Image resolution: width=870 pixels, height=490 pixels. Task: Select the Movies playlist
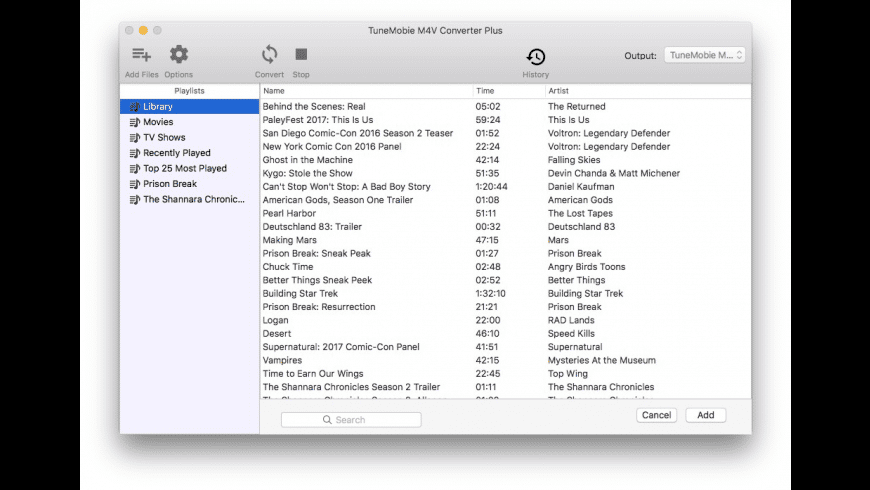coord(157,122)
